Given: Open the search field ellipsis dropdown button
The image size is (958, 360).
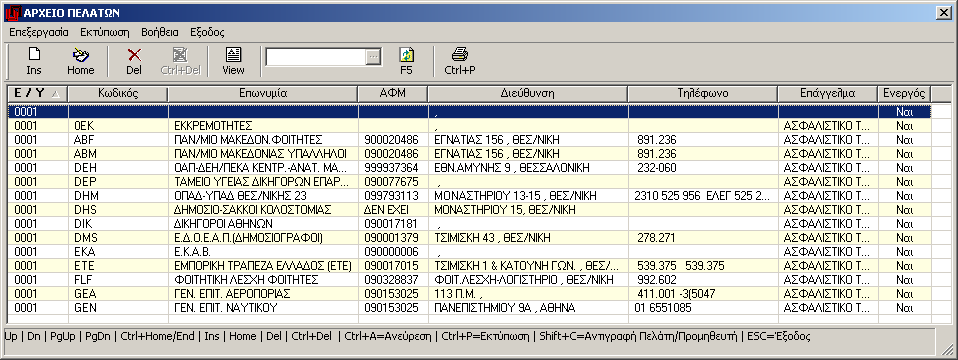Looking at the screenshot, I should tap(374, 57).
